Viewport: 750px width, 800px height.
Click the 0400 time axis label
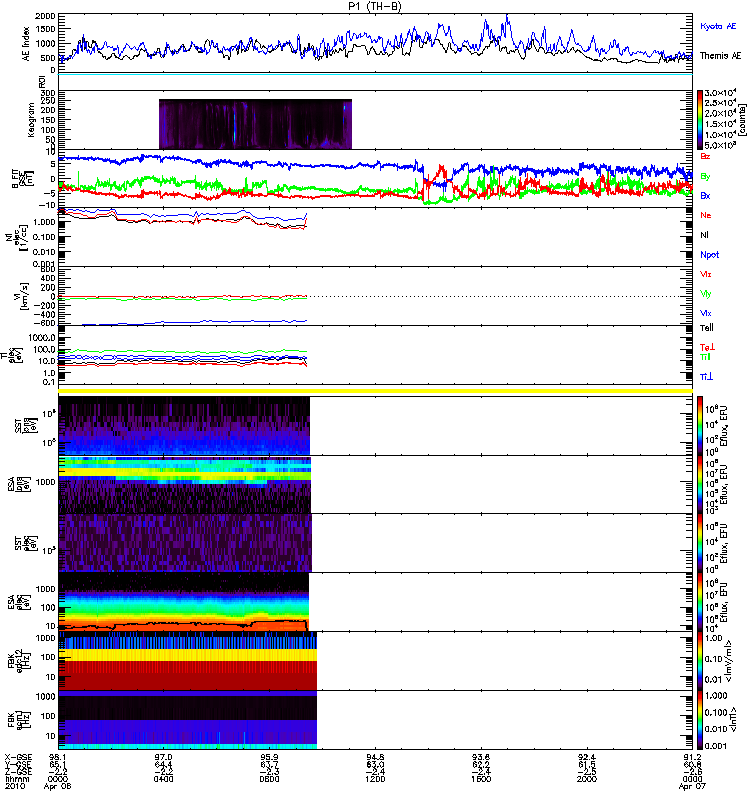click(x=163, y=779)
